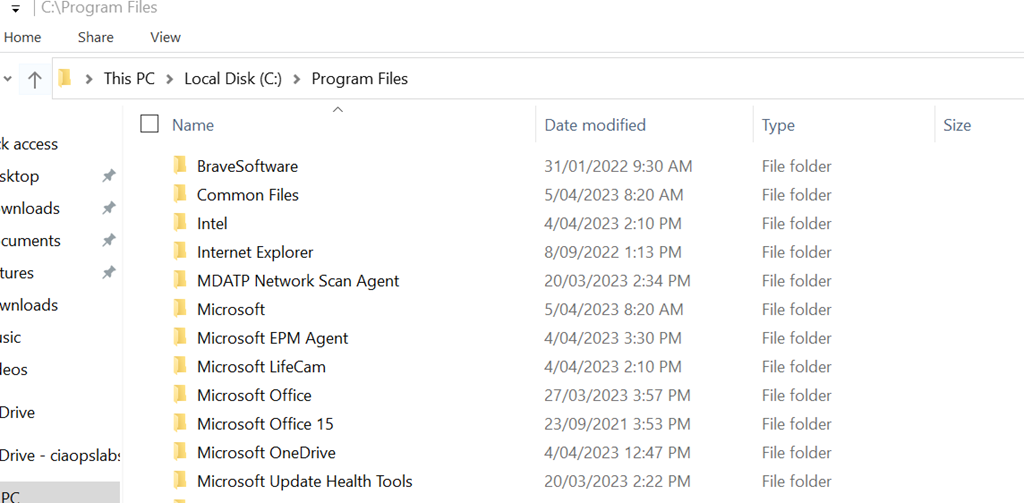The image size is (1024, 503).
Task: Click the Up to parent folder arrow
Action: coord(35,79)
